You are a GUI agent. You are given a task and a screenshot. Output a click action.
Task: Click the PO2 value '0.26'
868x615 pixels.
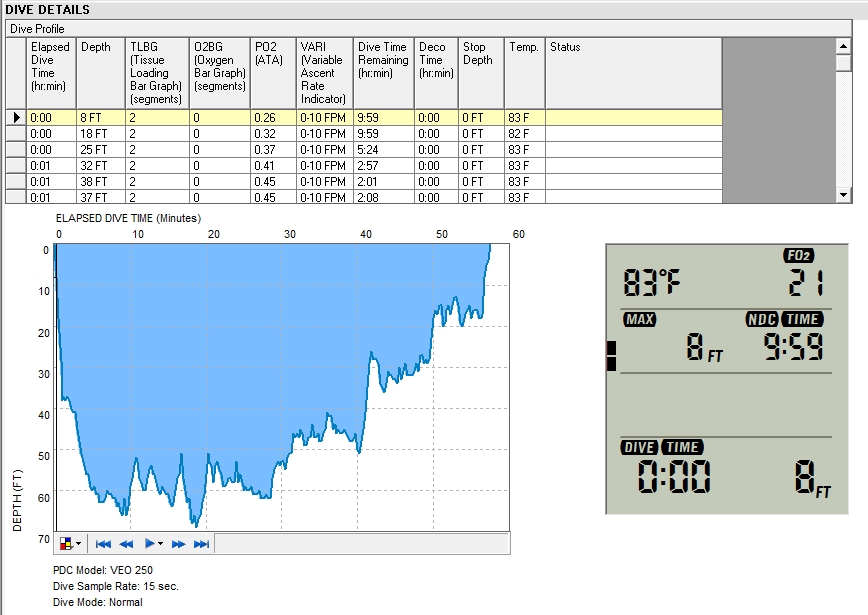pos(273,117)
